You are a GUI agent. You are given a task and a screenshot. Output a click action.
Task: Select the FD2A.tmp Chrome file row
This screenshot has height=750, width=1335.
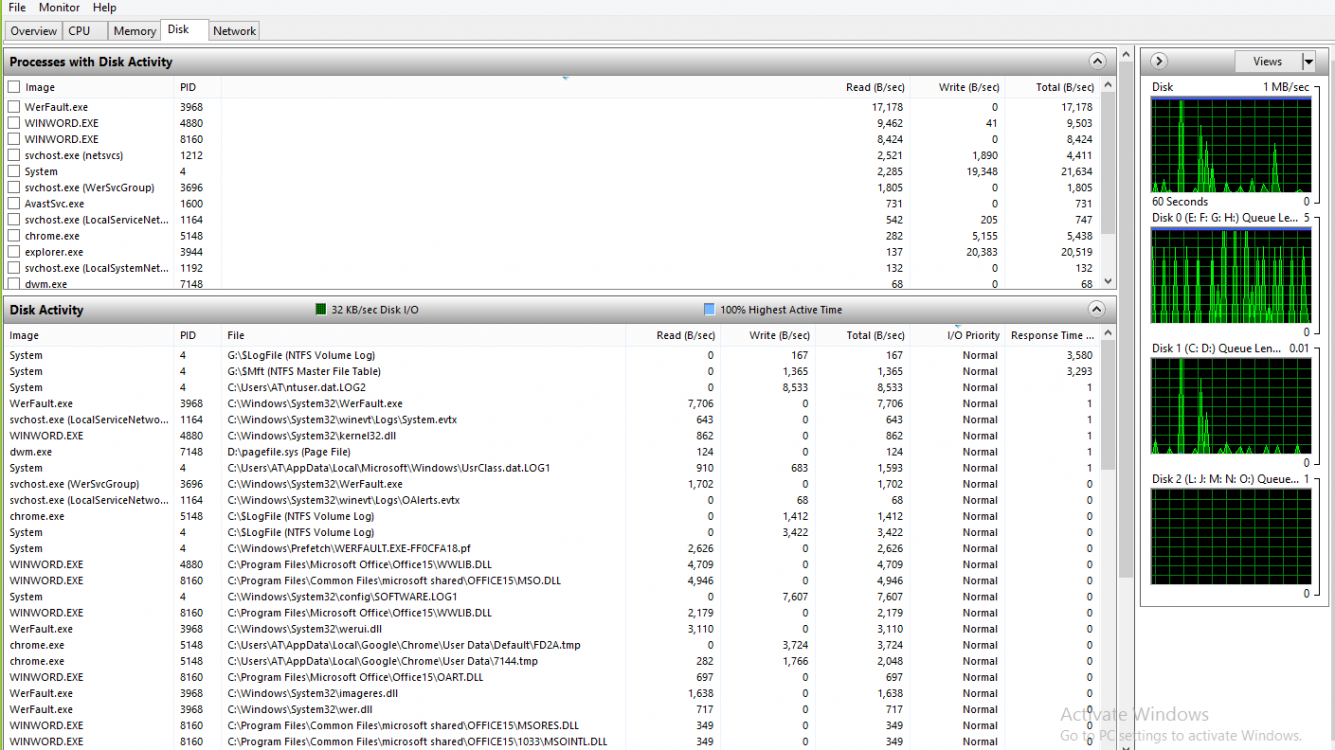coord(552,645)
